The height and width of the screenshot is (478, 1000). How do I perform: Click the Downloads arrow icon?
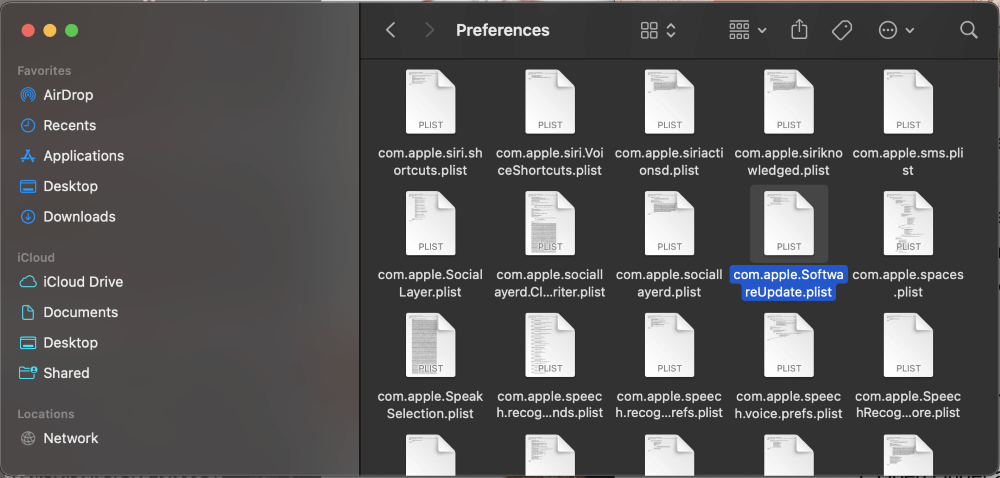click(x=28, y=217)
